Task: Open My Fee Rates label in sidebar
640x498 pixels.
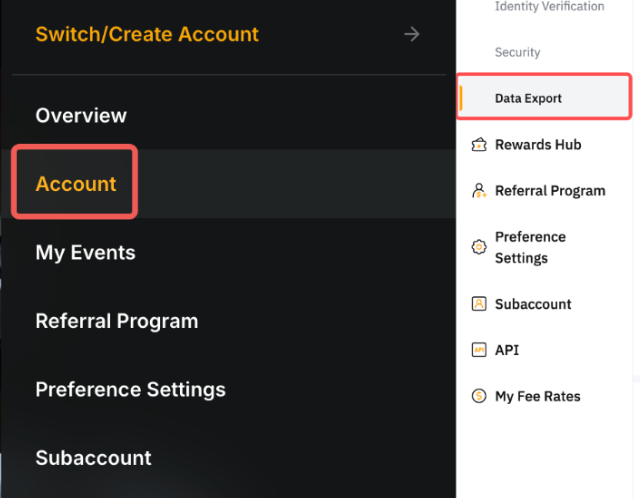Action: pos(538,396)
